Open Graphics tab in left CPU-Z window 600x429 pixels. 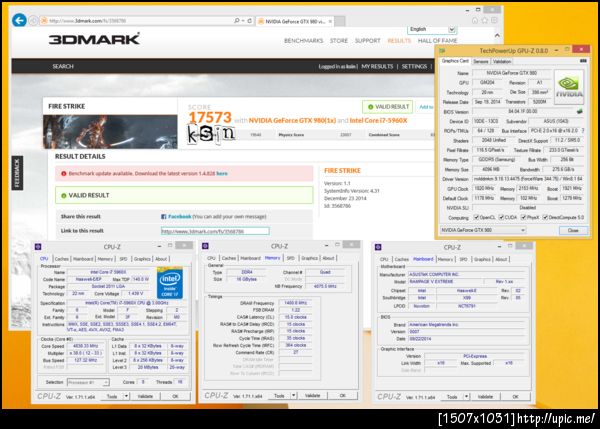[142, 259]
